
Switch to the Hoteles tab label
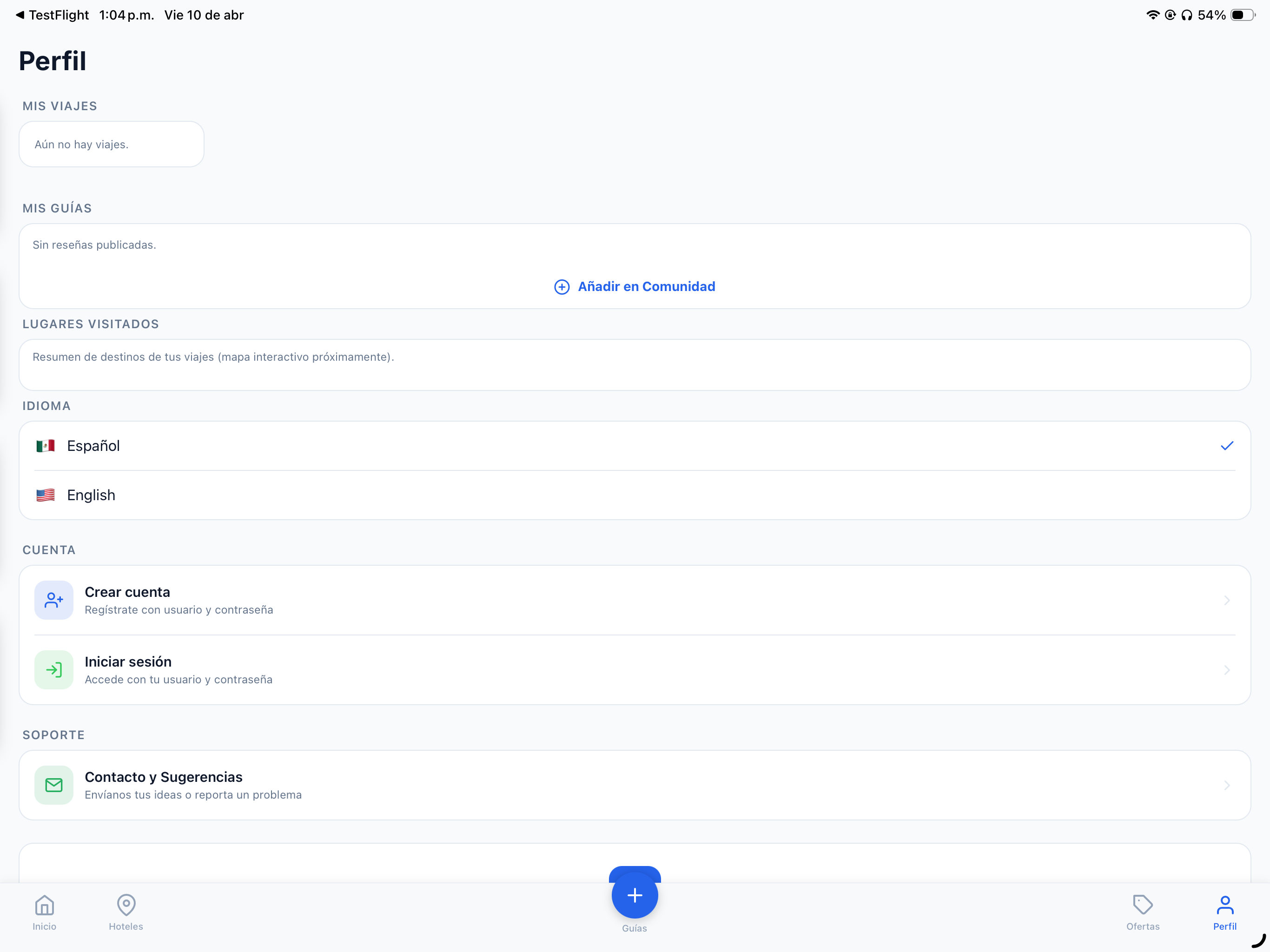(126, 926)
